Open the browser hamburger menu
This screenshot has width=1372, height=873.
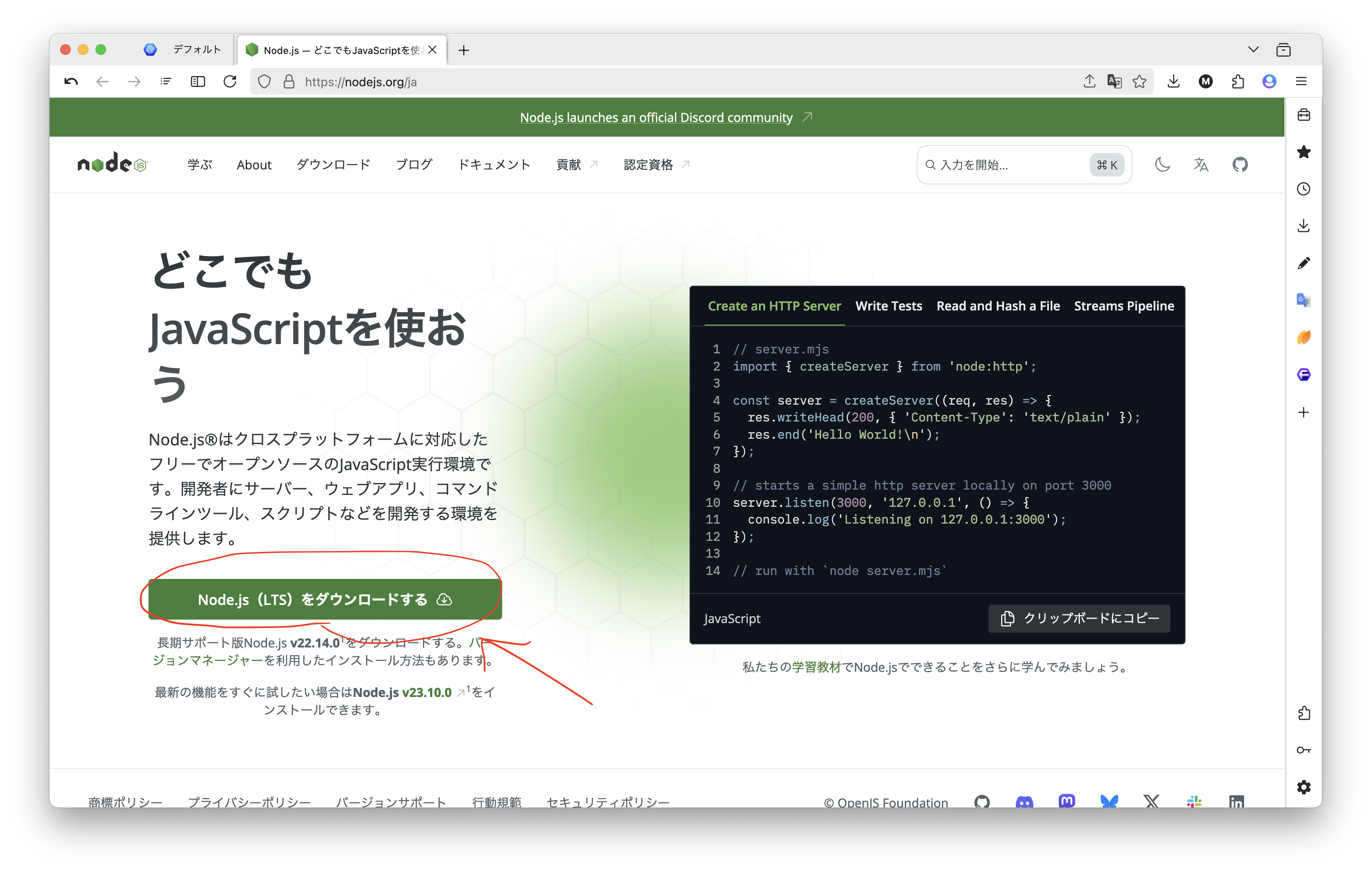coord(1301,81)
